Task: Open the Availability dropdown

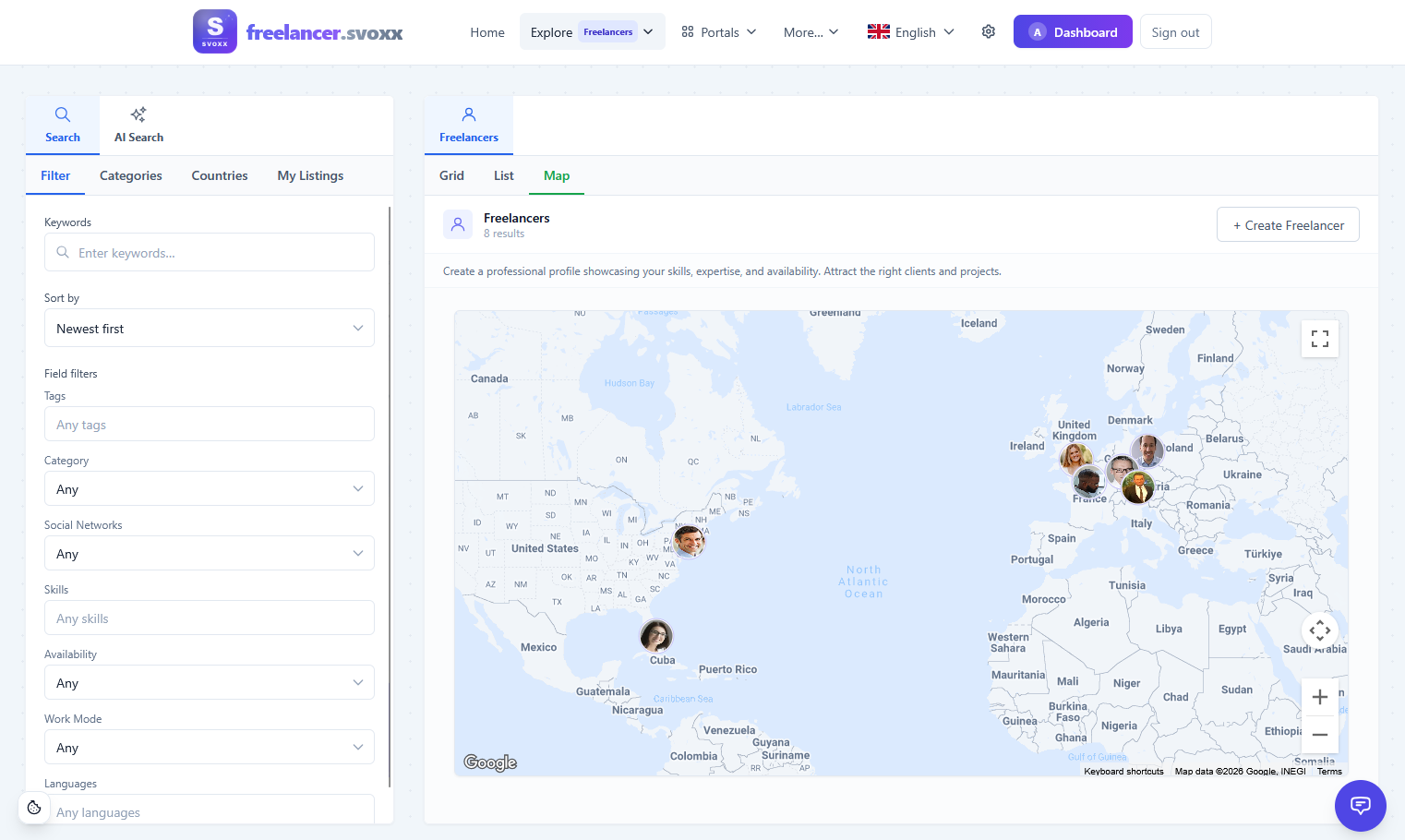Action: 210,682
